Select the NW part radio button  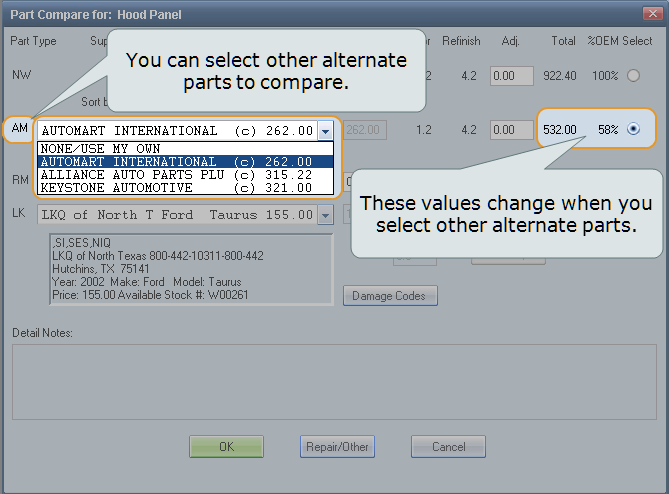pyautogui.click(x=632, y=76)
